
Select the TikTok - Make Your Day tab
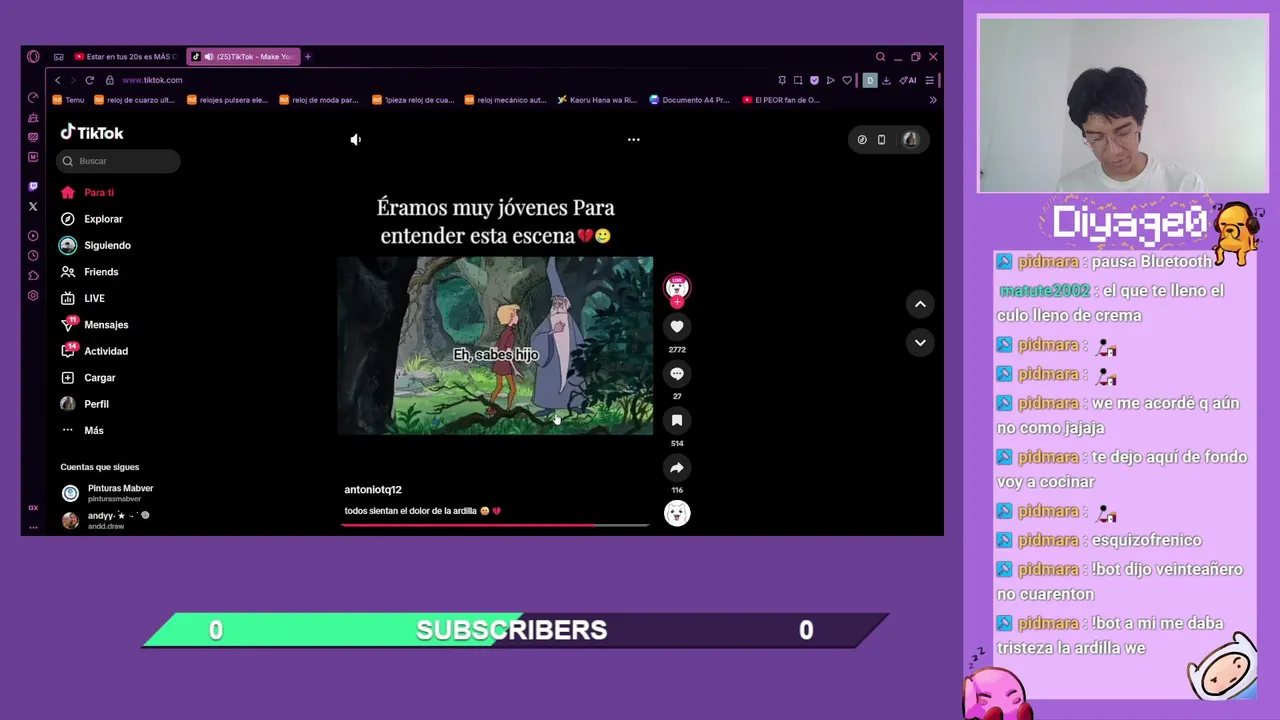click(242, 57)
